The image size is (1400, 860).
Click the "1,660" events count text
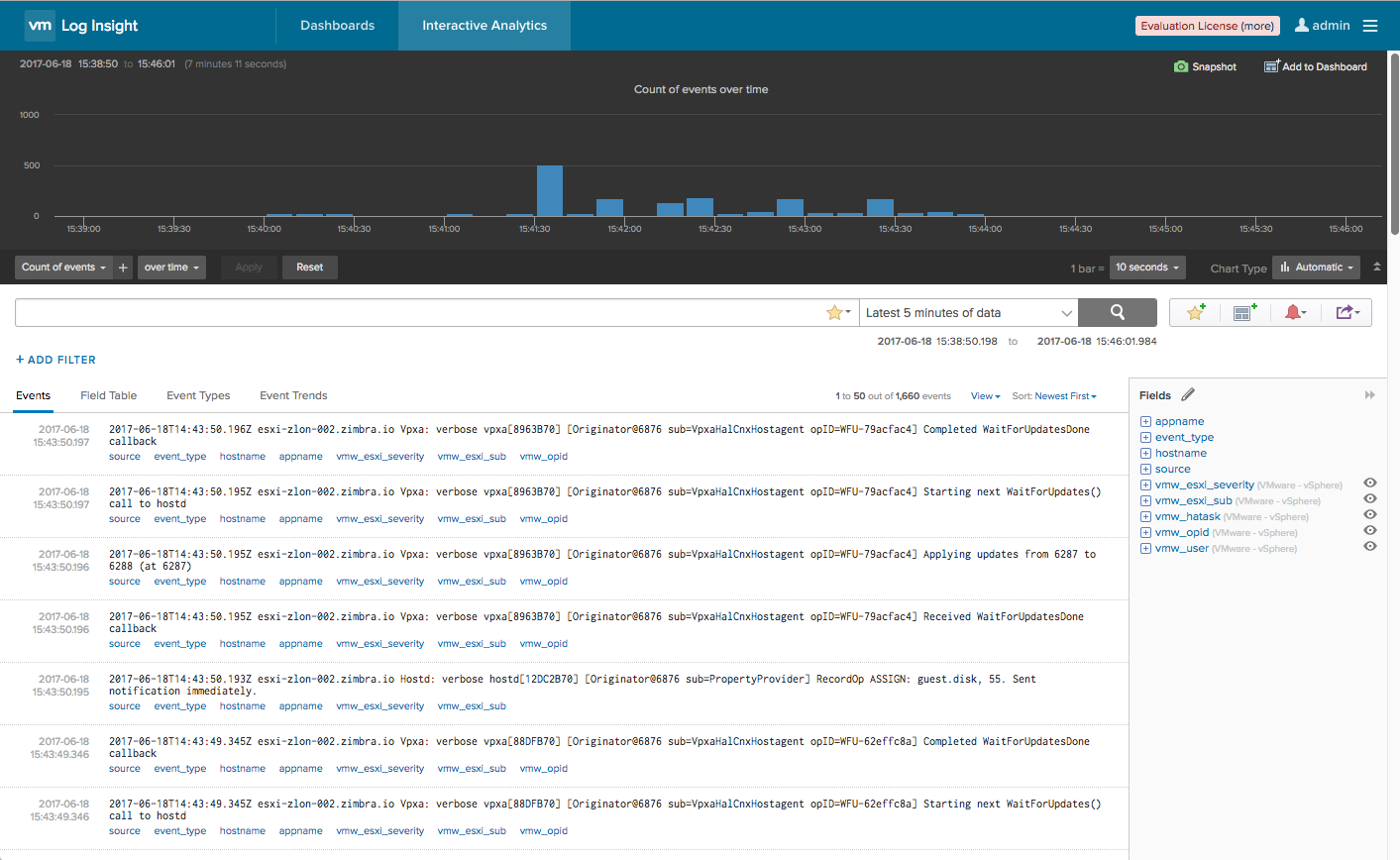point(908,396)
